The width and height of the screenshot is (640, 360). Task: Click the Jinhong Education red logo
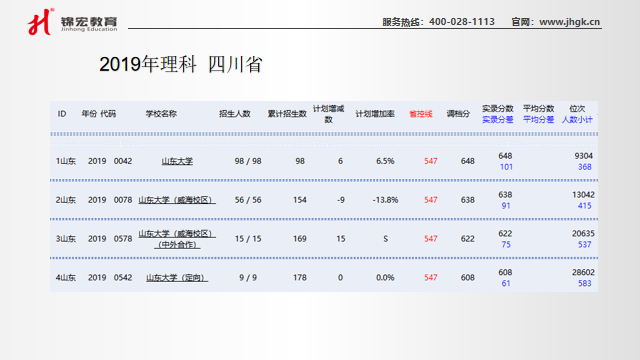point(41,22)
